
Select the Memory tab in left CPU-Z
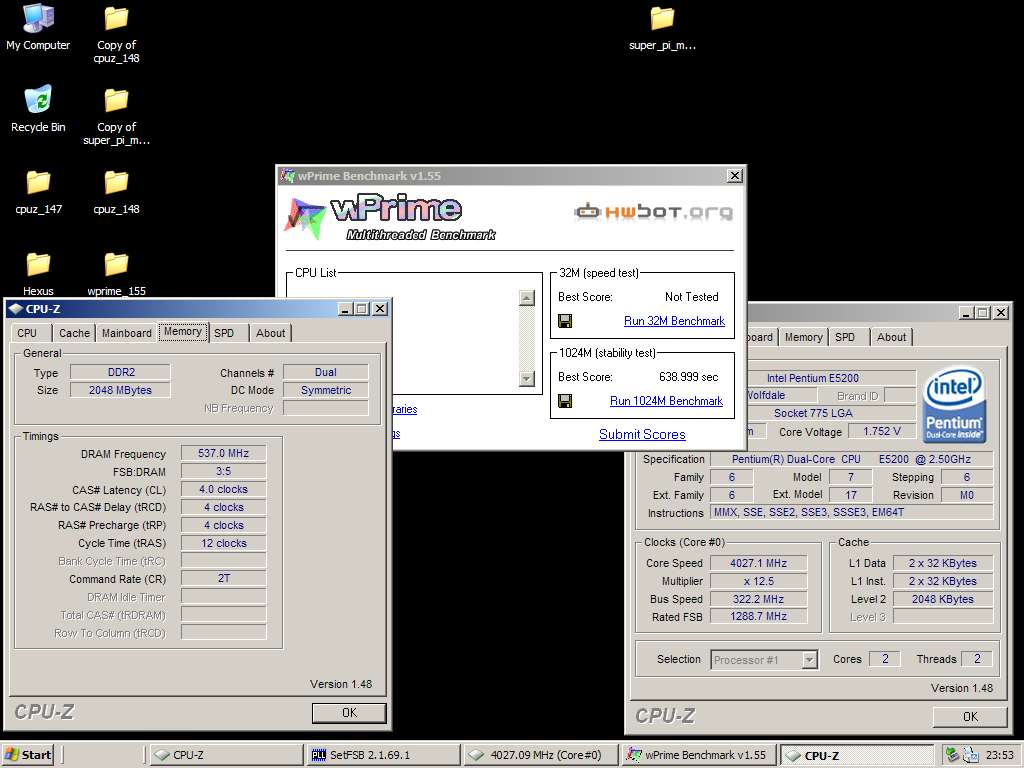coord(183,331)
